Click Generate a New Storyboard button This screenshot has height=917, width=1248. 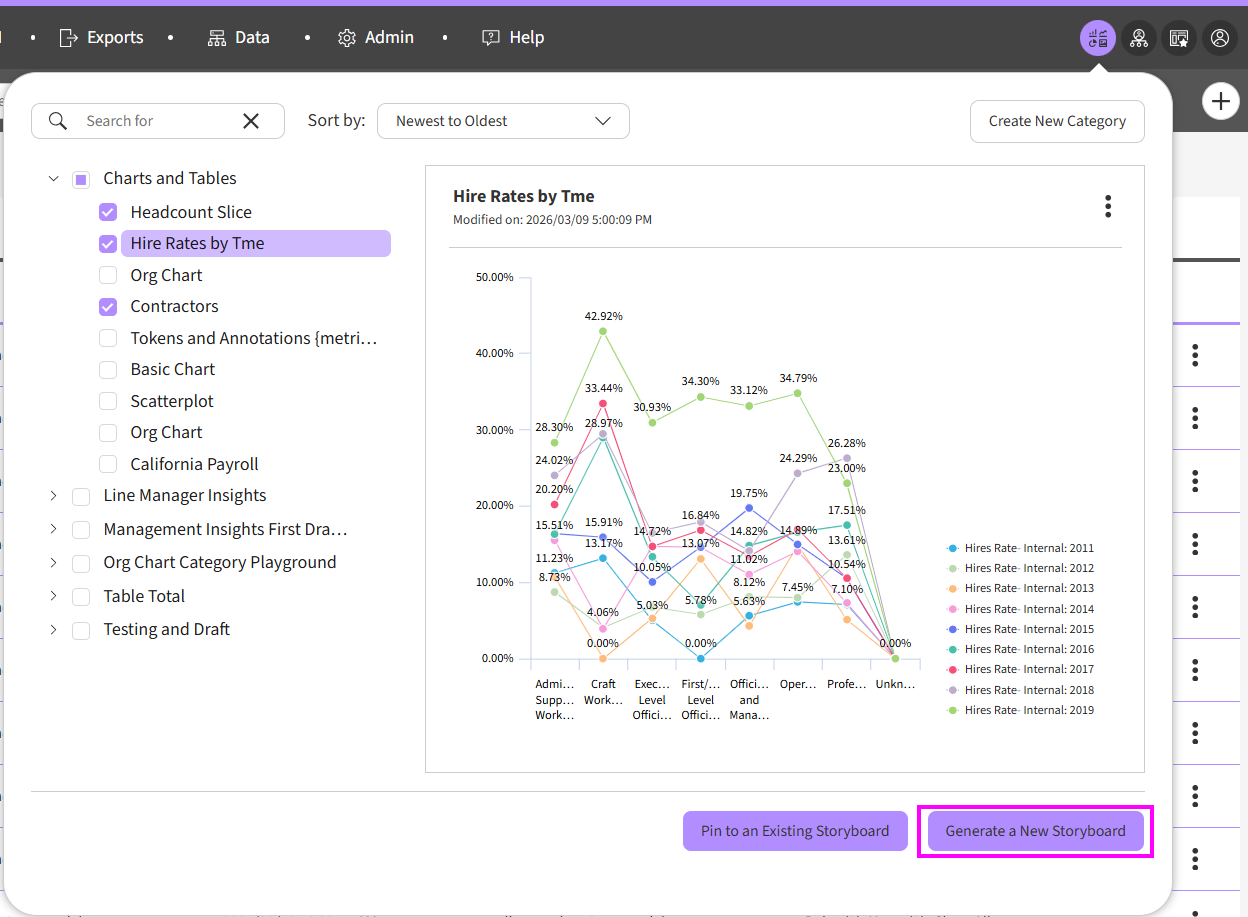click(1035, 831)
